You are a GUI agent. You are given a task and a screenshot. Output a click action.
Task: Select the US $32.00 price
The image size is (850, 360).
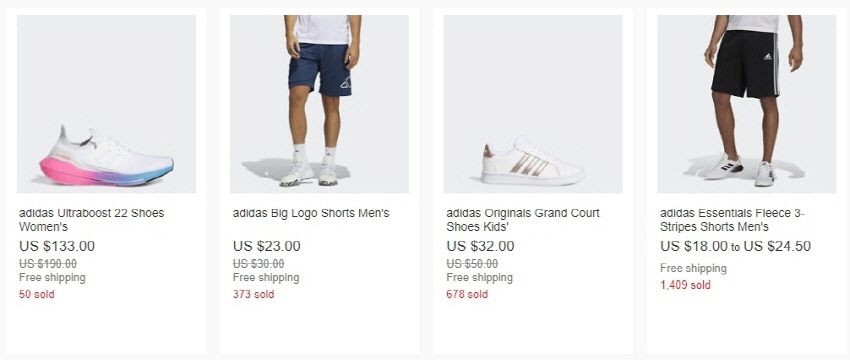coord(480,246)
